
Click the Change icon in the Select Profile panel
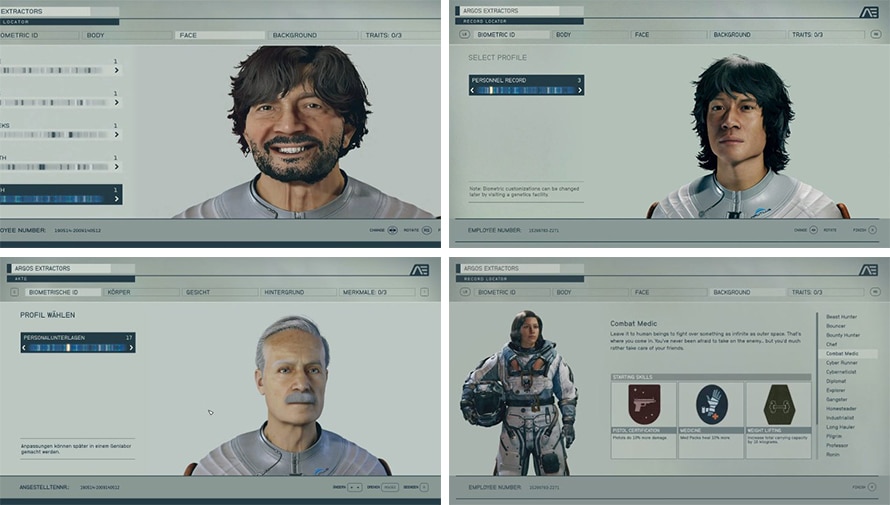[813, 230]
